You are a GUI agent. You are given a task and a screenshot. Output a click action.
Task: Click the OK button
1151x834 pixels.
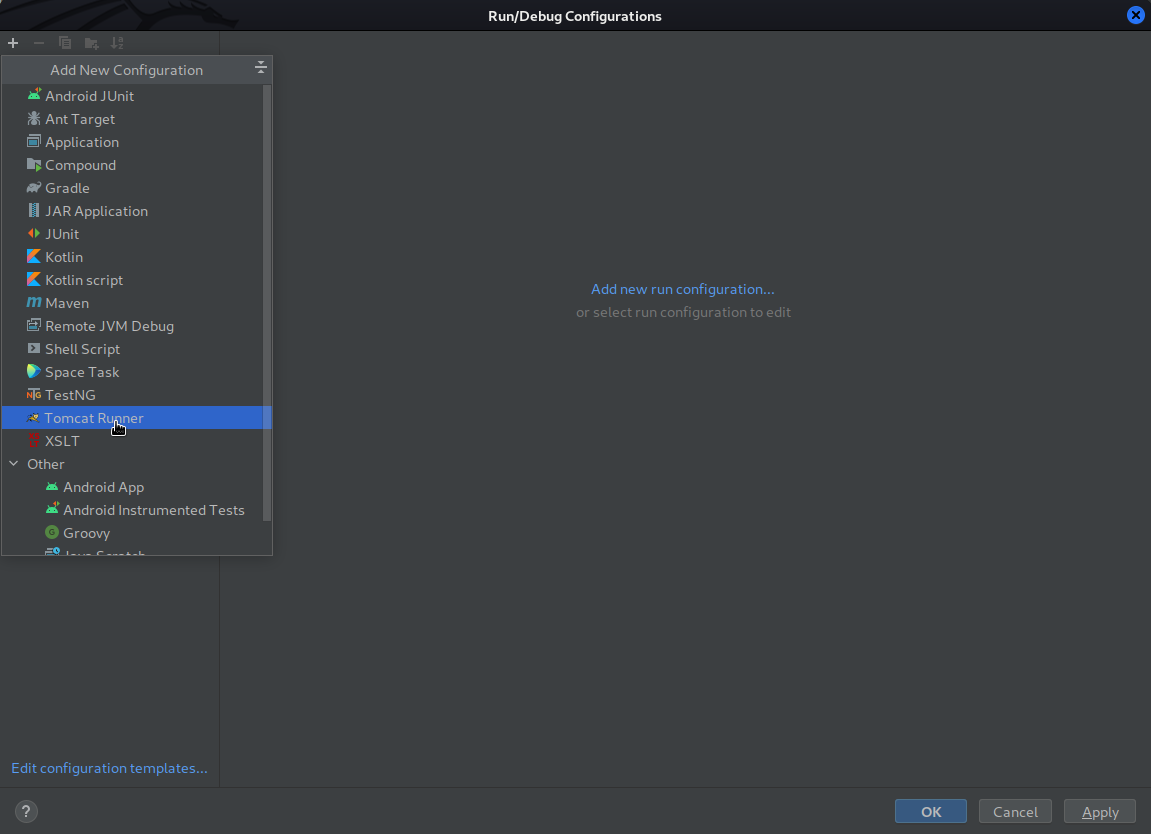[931, 811]
